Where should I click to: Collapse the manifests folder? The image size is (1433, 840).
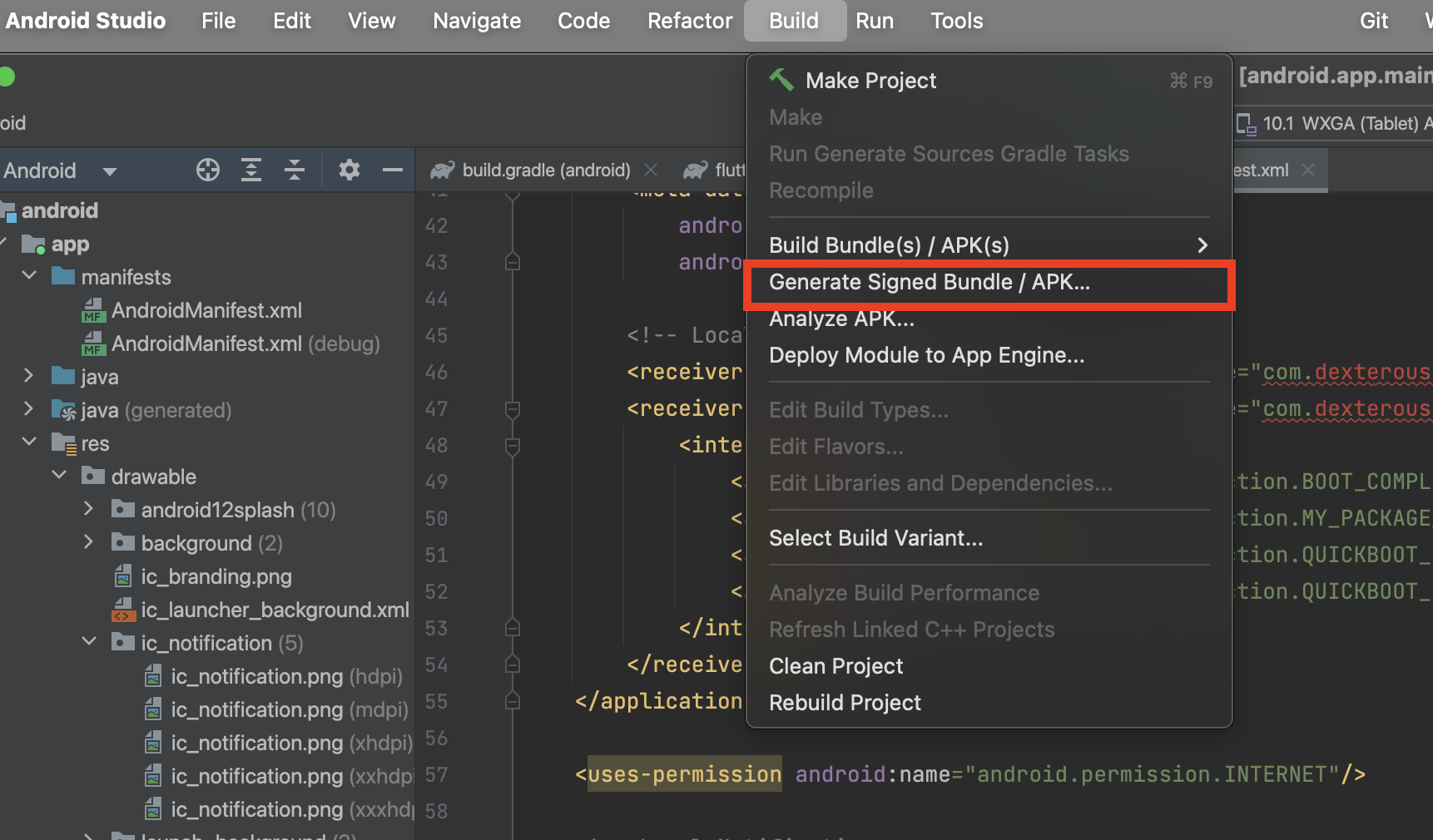[x=29, y=276]
